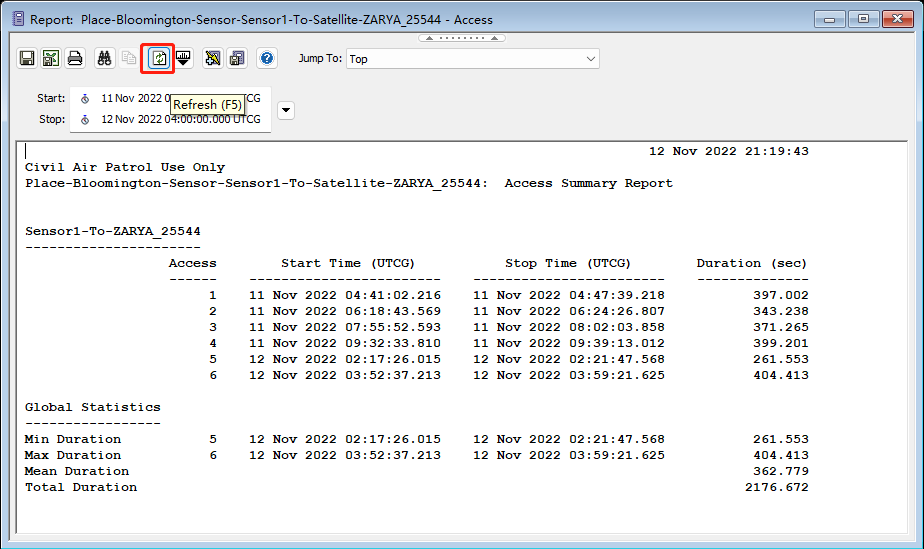The image size is (924, 549).
Task: Click the Start time type icon
Action: (x=85, y=99)
